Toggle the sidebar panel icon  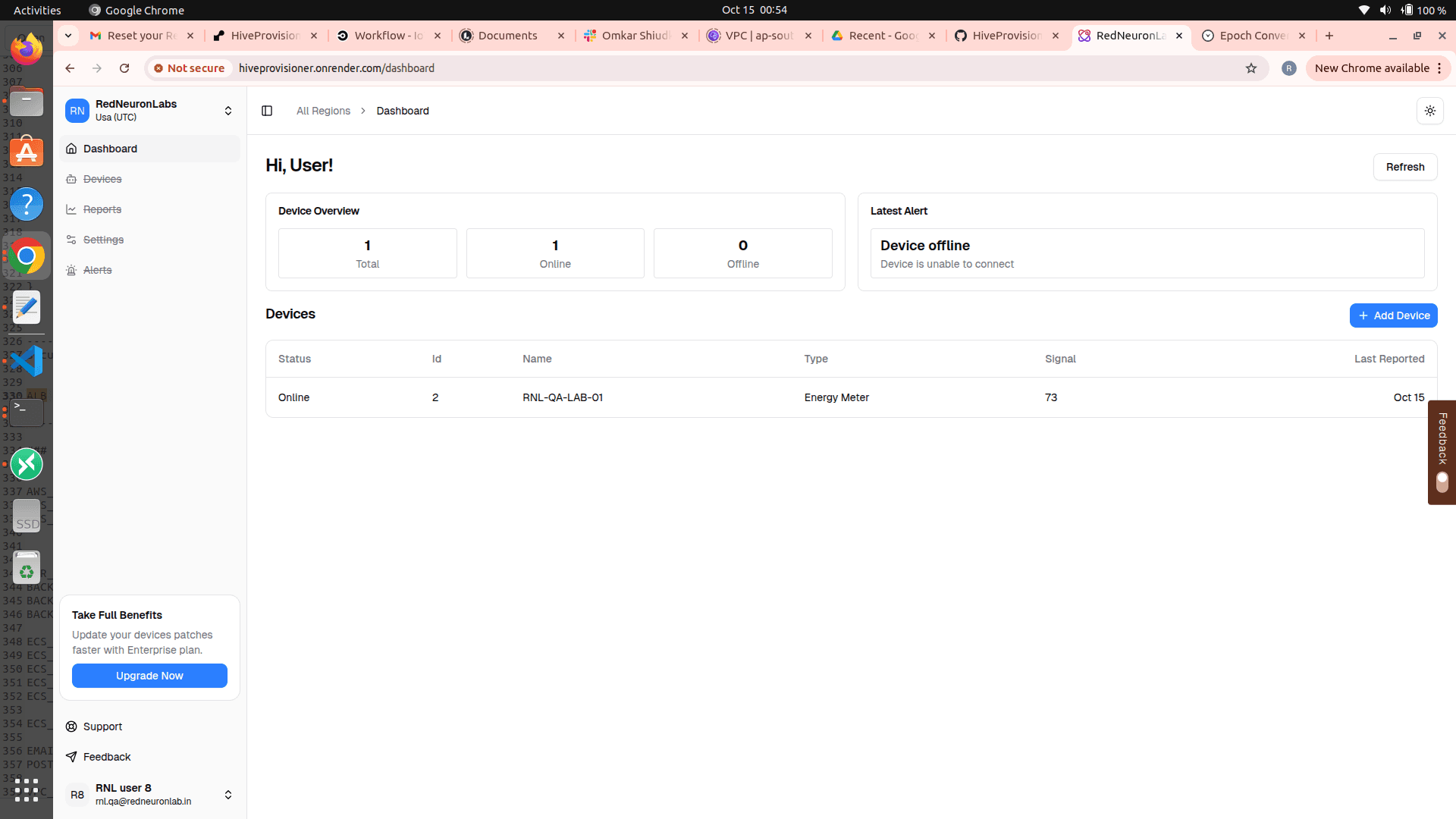267,111
